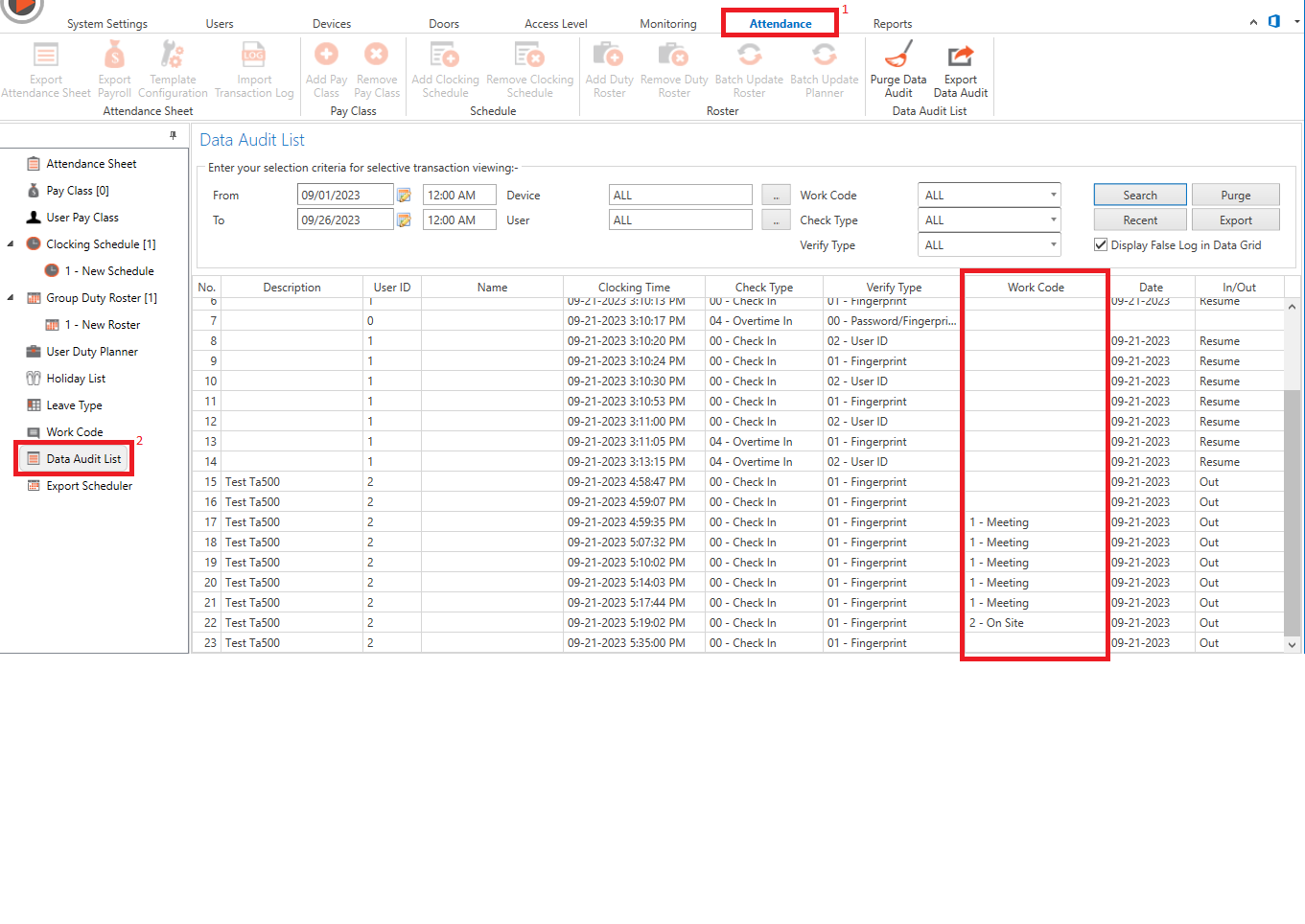Switch to the Devices tab
The image size is (1305, 924).
332,24
